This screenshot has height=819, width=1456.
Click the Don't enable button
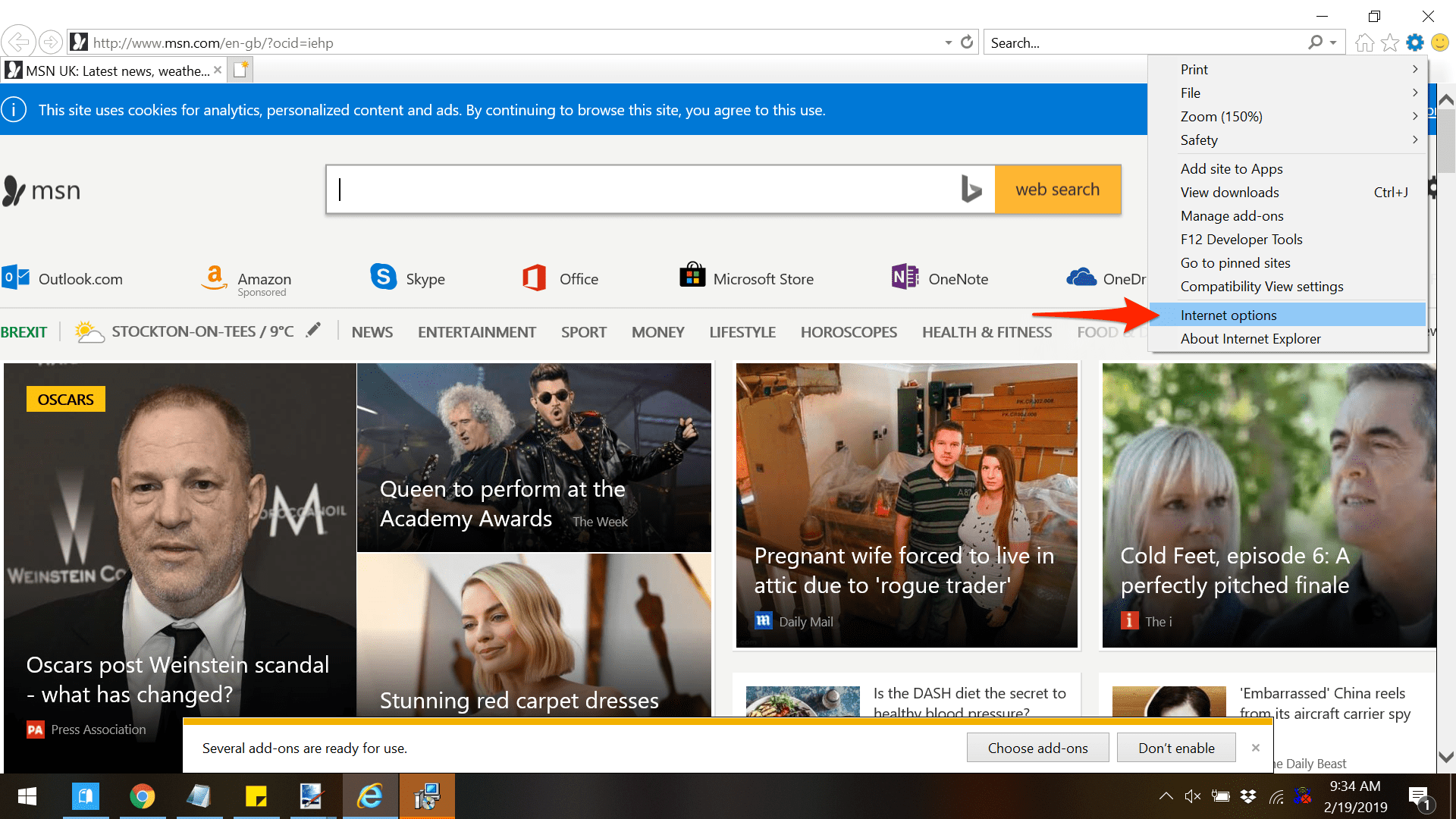coord(1176,748)
